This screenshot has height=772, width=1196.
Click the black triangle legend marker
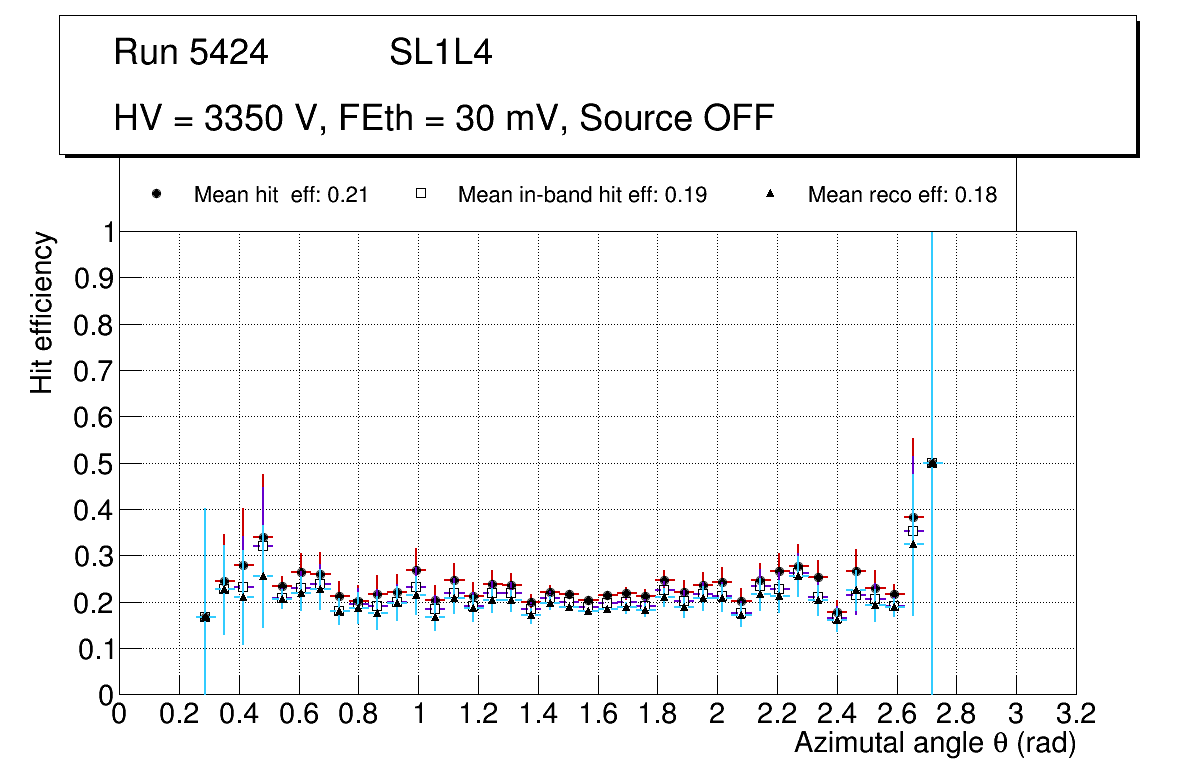771,195
